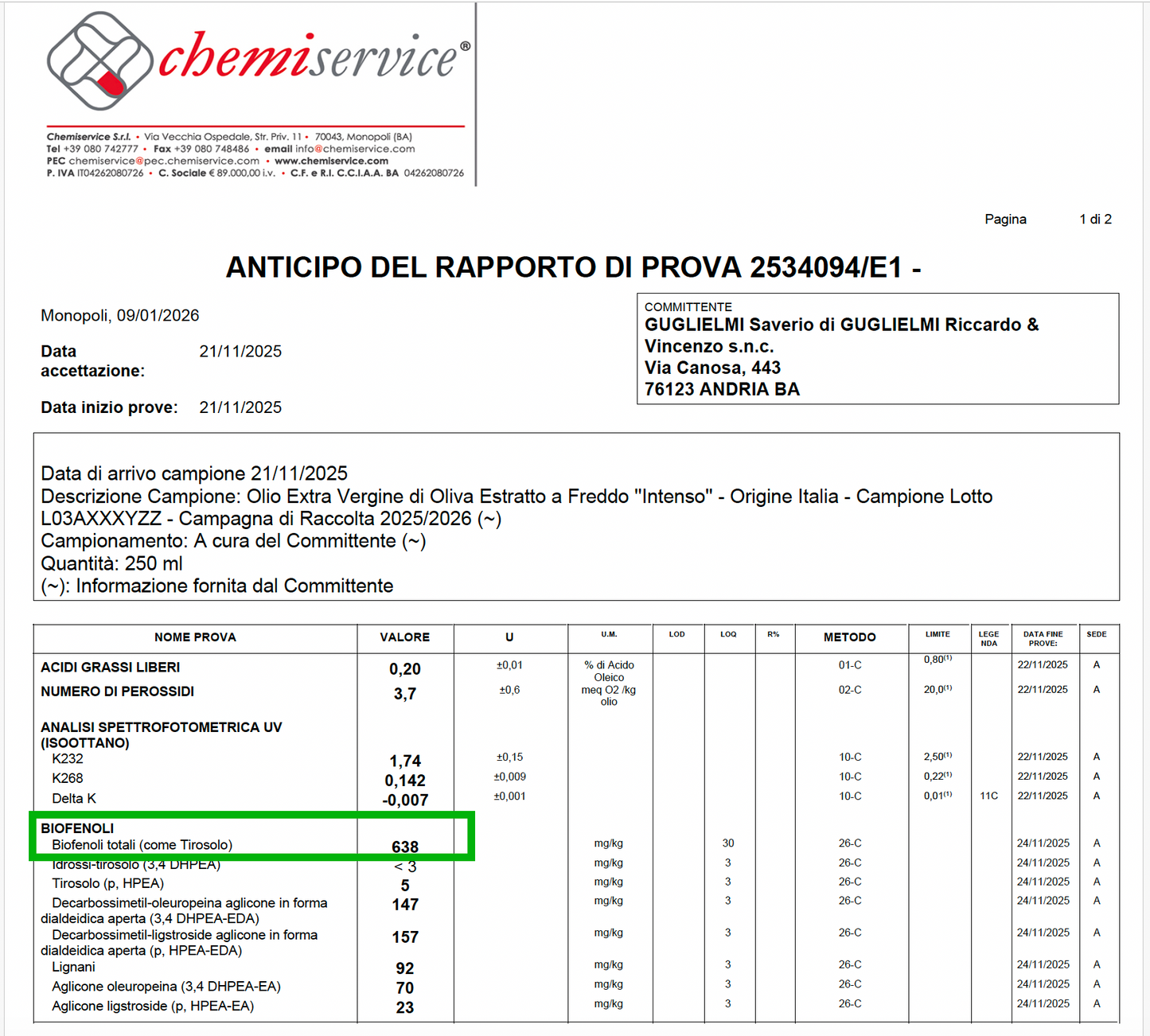Click the 'K268' row name
1150x1036 pixels.
[x=68, y=778]
